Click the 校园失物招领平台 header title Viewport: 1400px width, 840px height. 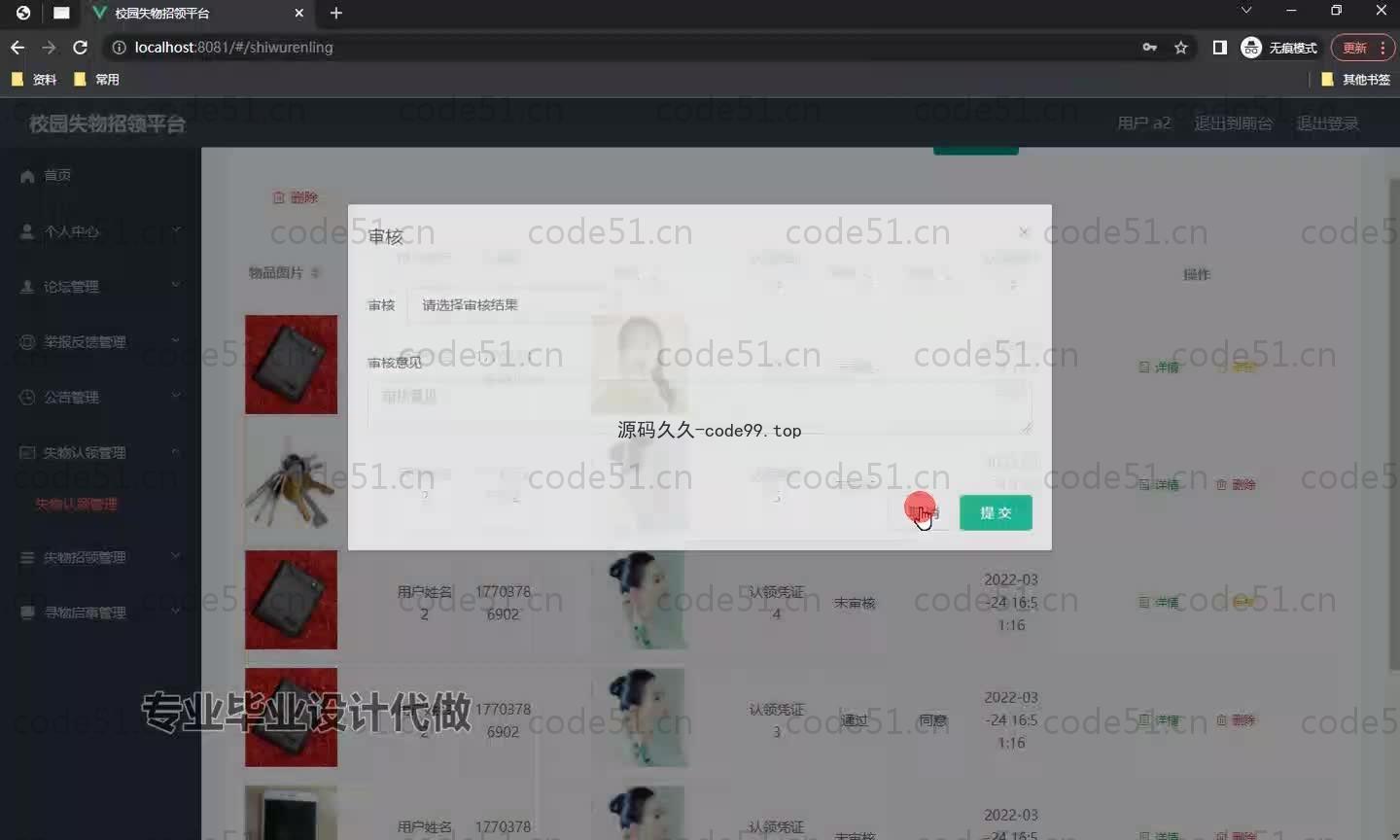pyautogui.click(x=107, y=123)
